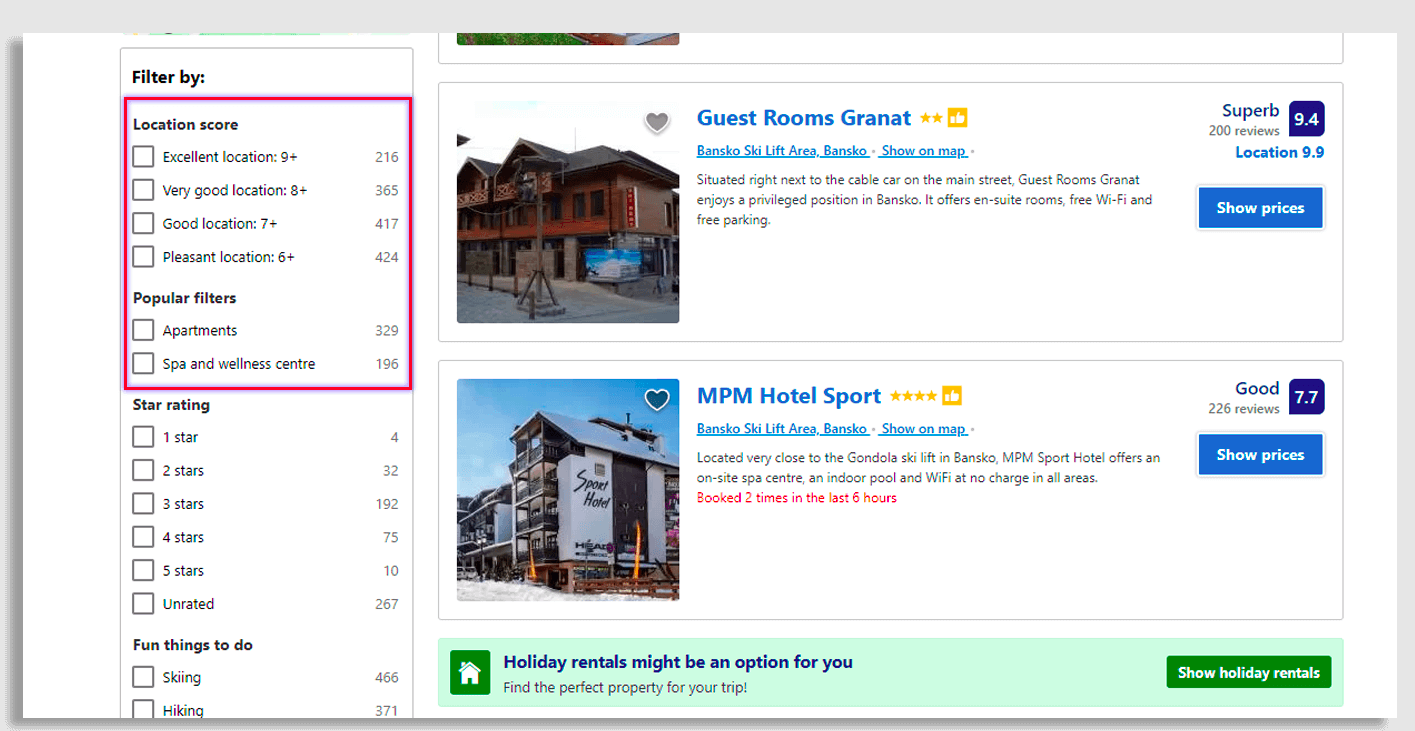Viewport: 1415px width, 731px height.
Task: Show Guest Rooms Granat on map
Action: coord(924,151)
